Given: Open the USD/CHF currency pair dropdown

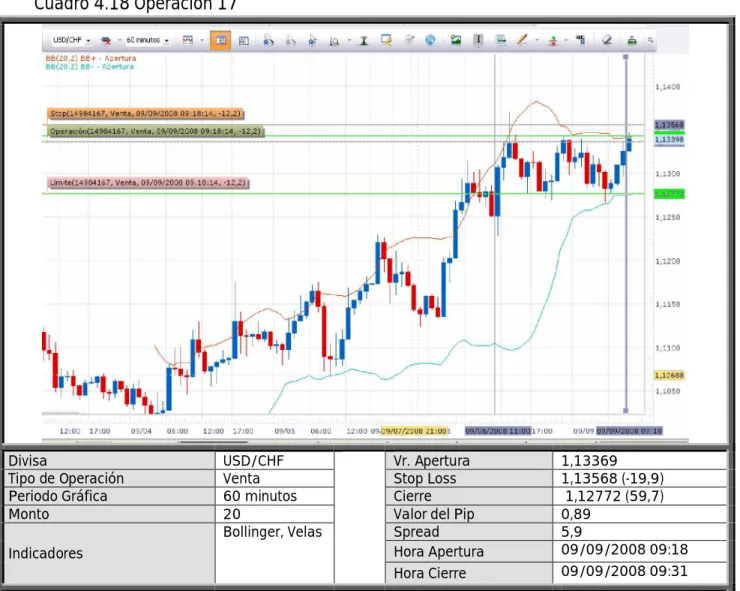Looking at the screenshot, I should click(71, 40).
